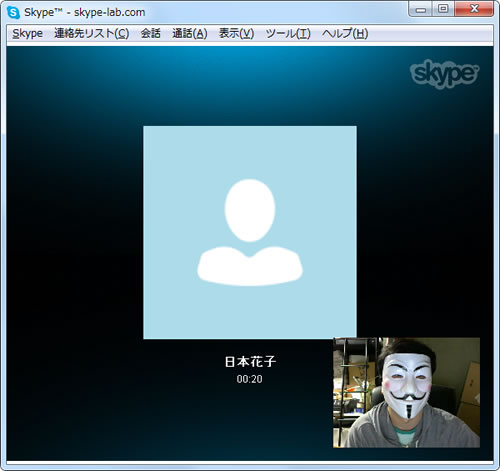Open the ツール(T) menu
The width and height of the screenshot is (500, 471).
288,34
